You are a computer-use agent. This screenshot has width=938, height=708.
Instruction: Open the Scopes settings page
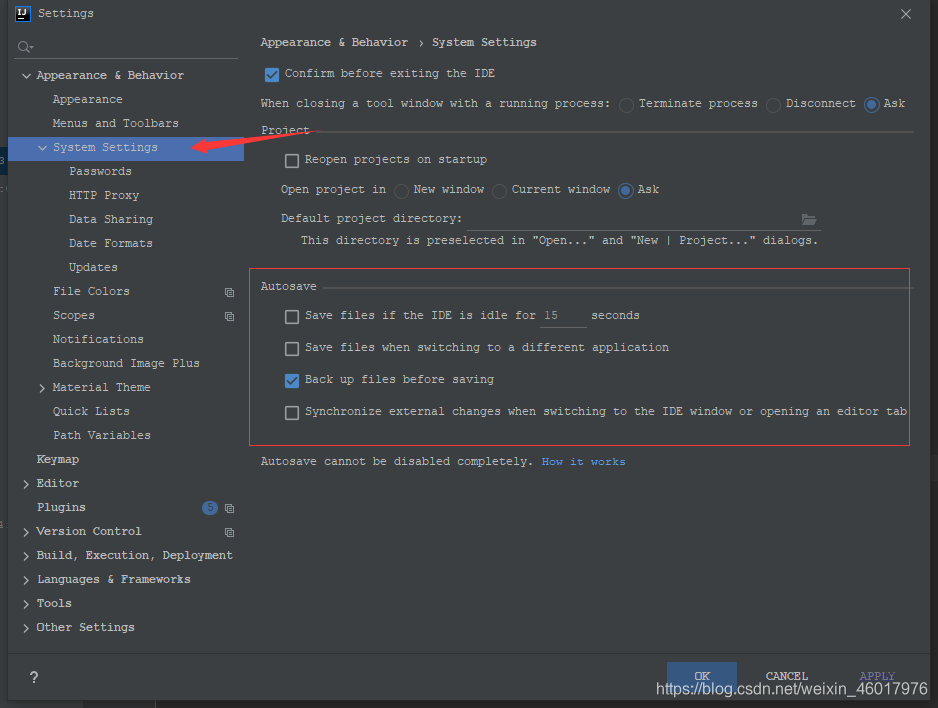(74, 315)
